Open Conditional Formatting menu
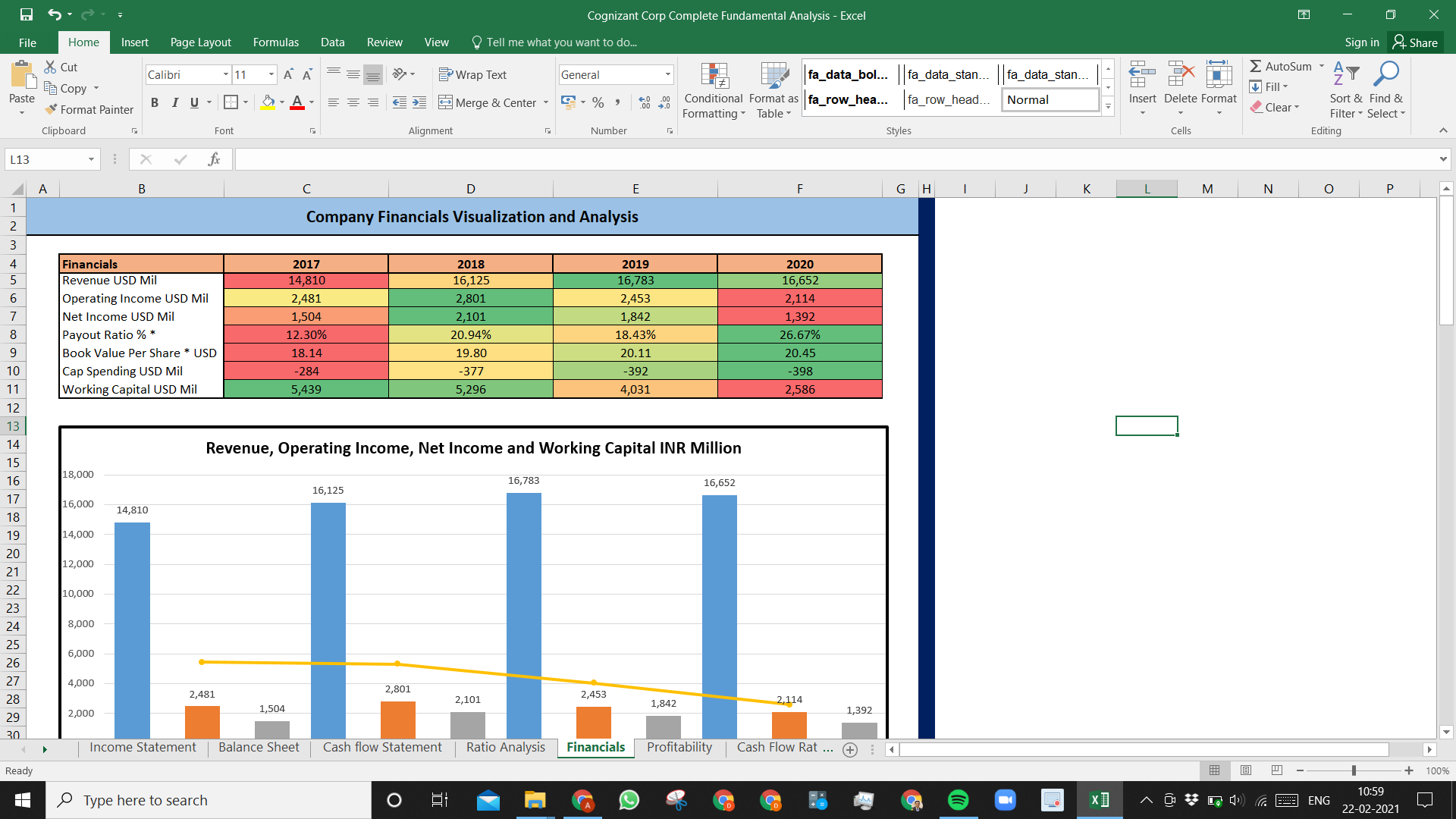Image resolution: width=1456 pixels, height=819 pixels. coord(714,91)
